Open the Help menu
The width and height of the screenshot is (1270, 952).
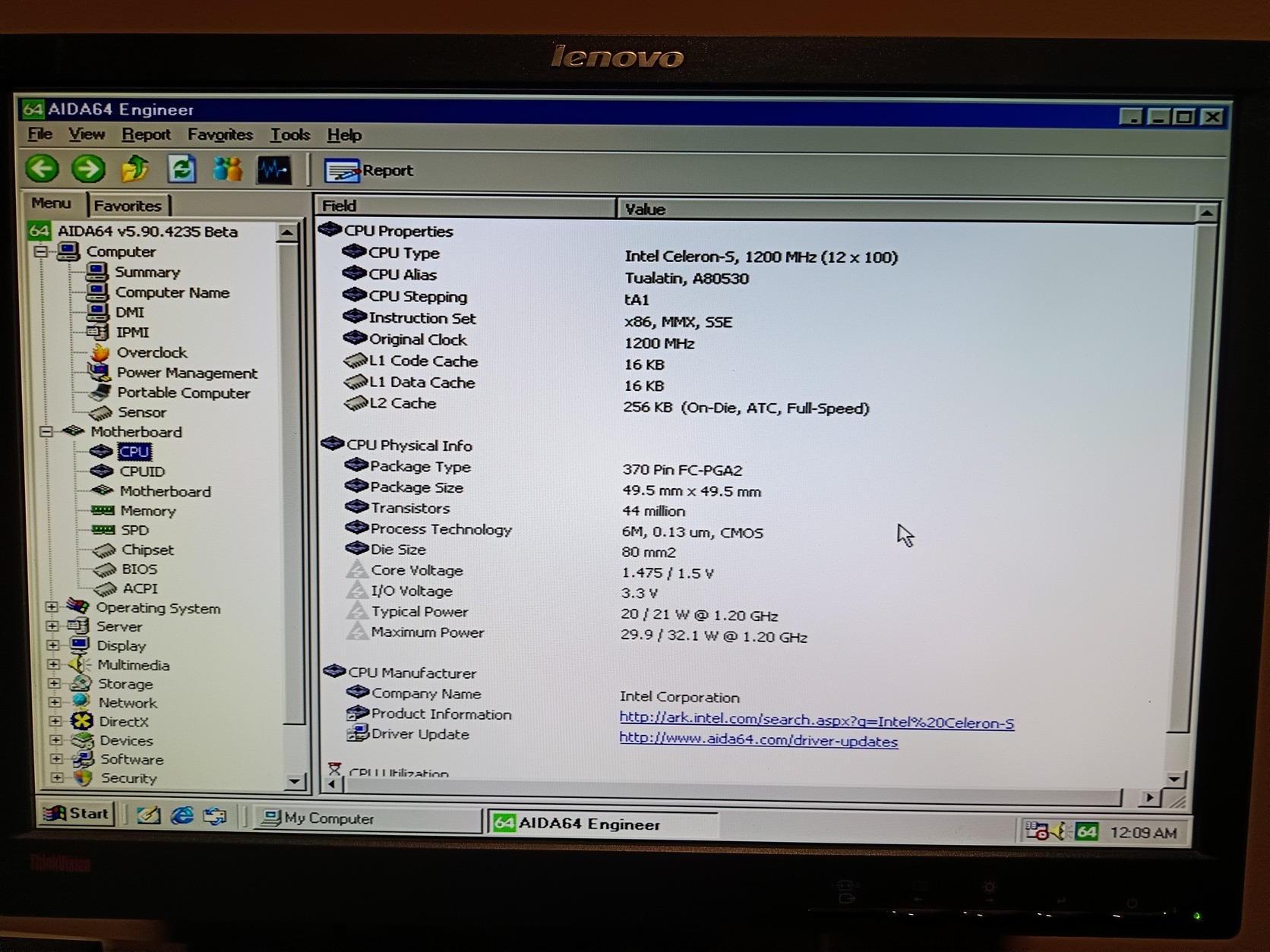[344, 135]
